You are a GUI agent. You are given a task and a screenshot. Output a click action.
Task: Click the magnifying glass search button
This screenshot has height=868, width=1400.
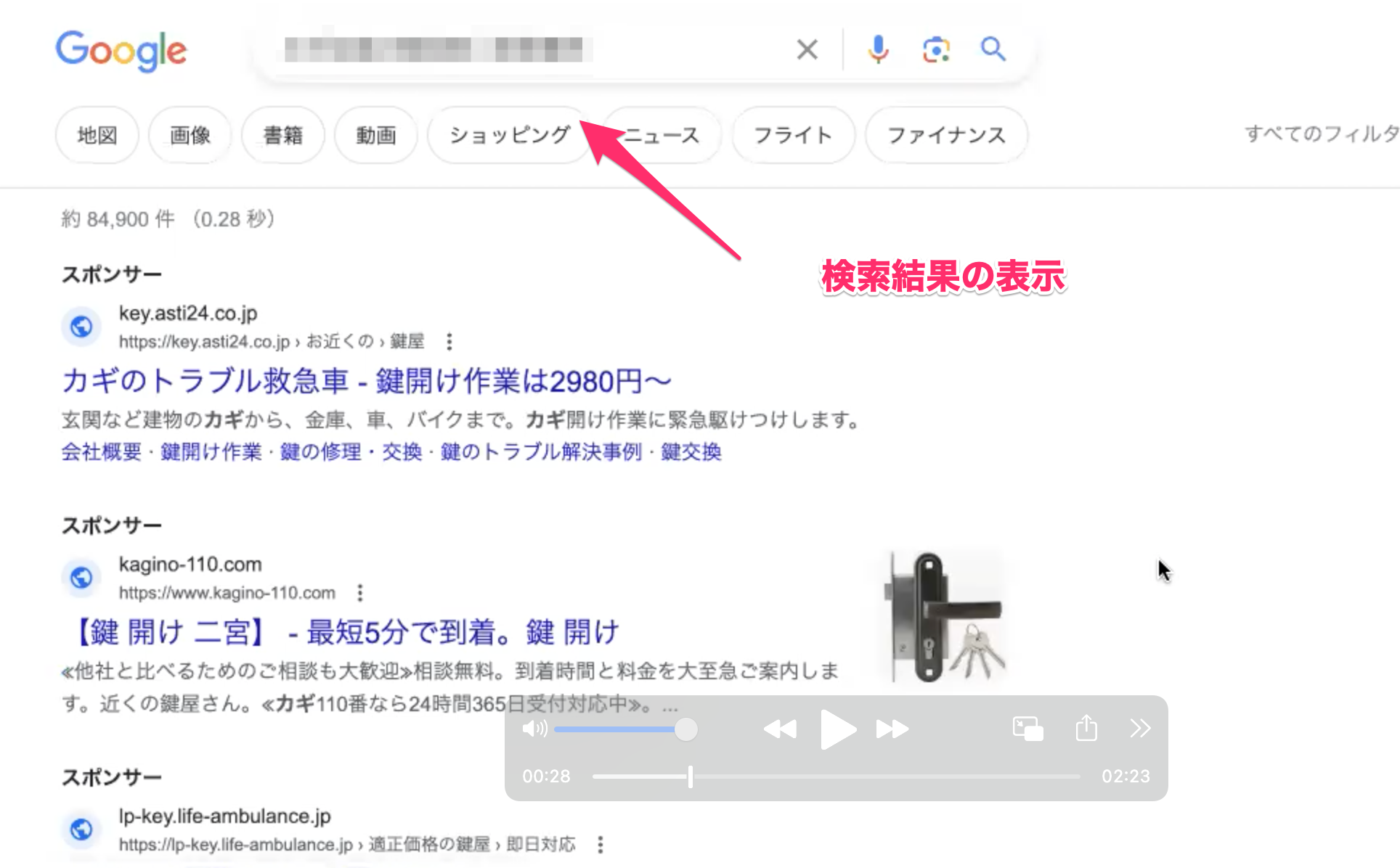click(993, 49)
